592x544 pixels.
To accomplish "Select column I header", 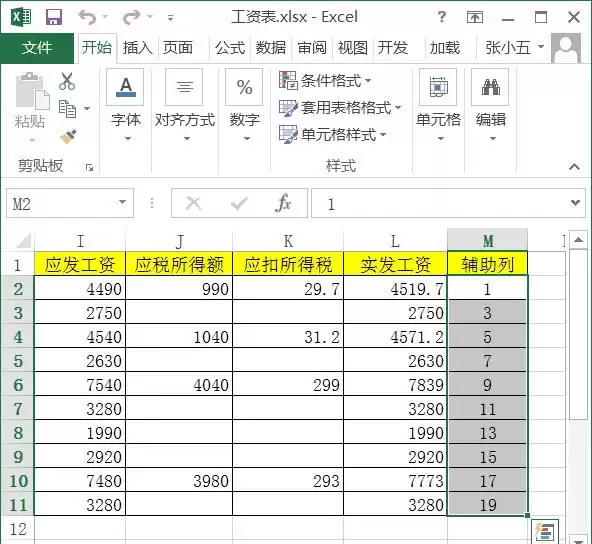I will click(x=80, y=241).
